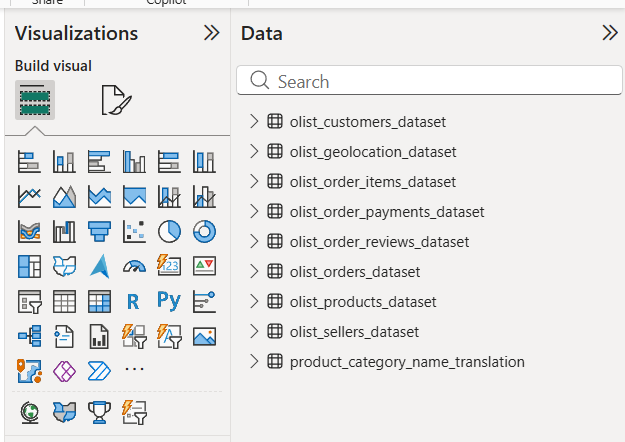Expand olist_products_dataset table
The image size is (625, 442).
click(254, 302)
